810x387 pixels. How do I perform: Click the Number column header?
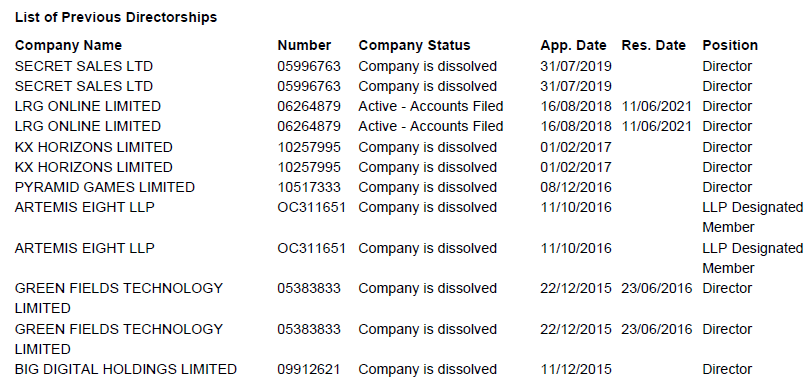coord(304,45)
